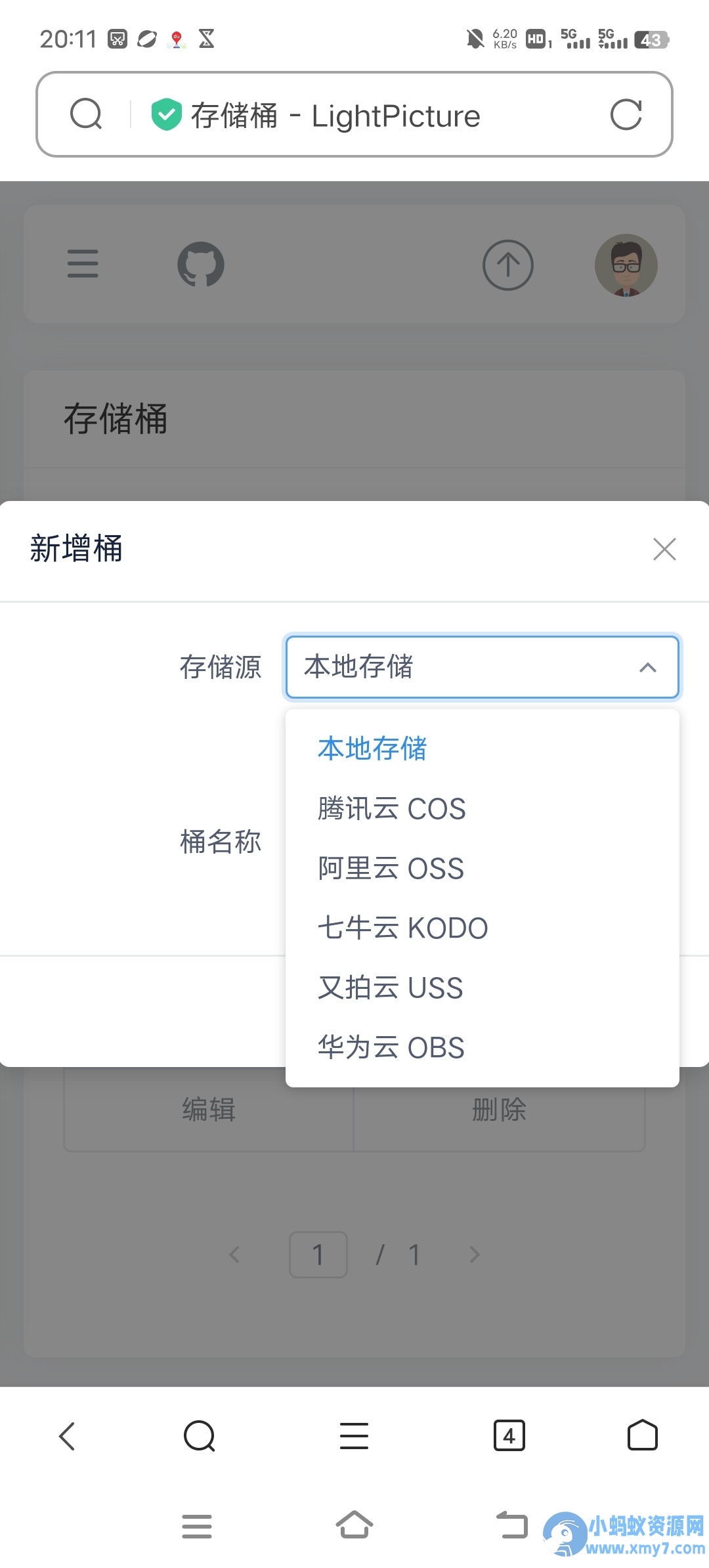Screen dimensions: 709x1568
Task: Tap the system back button
Action: tap(512, 1525)
